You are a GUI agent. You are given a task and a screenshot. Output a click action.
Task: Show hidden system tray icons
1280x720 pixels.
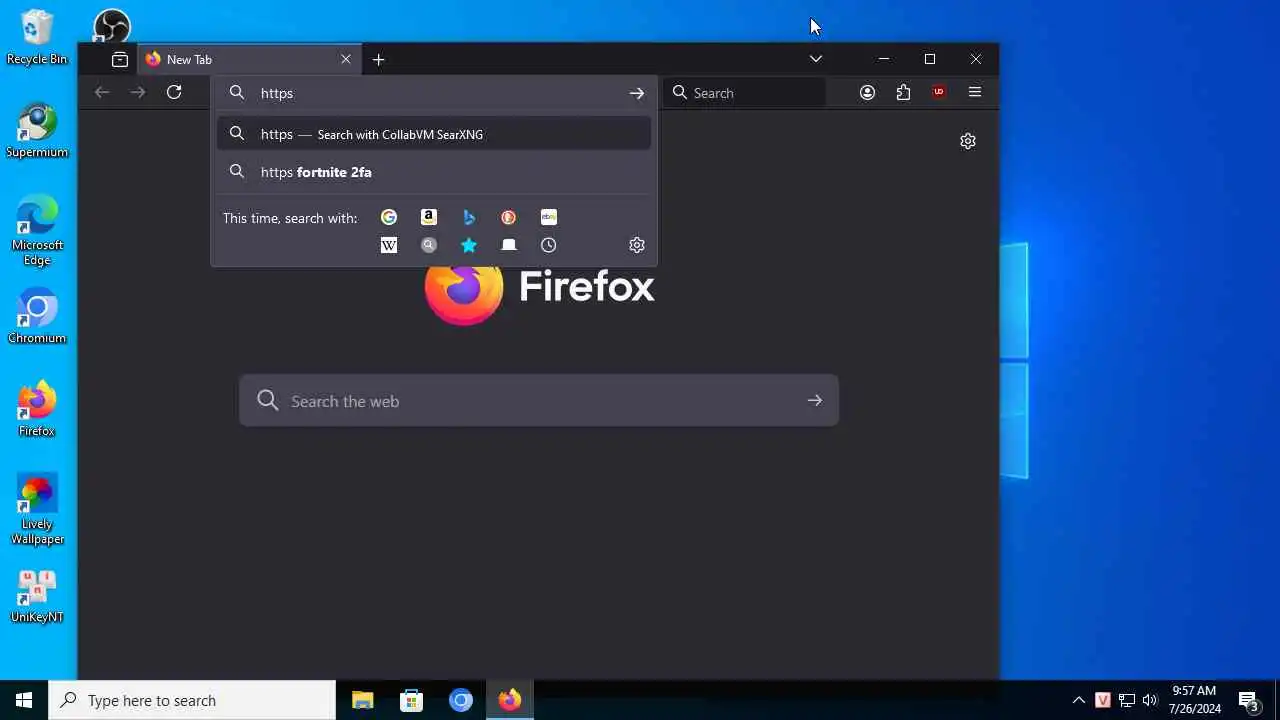click(1079, 700)
